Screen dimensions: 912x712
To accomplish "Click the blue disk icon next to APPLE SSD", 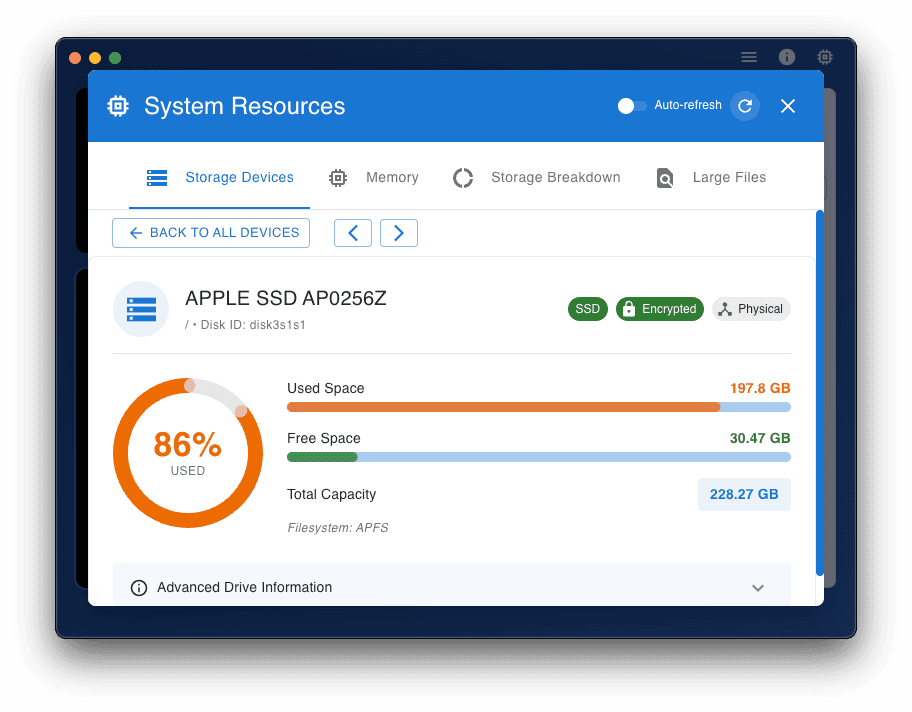I will (141, 309).
